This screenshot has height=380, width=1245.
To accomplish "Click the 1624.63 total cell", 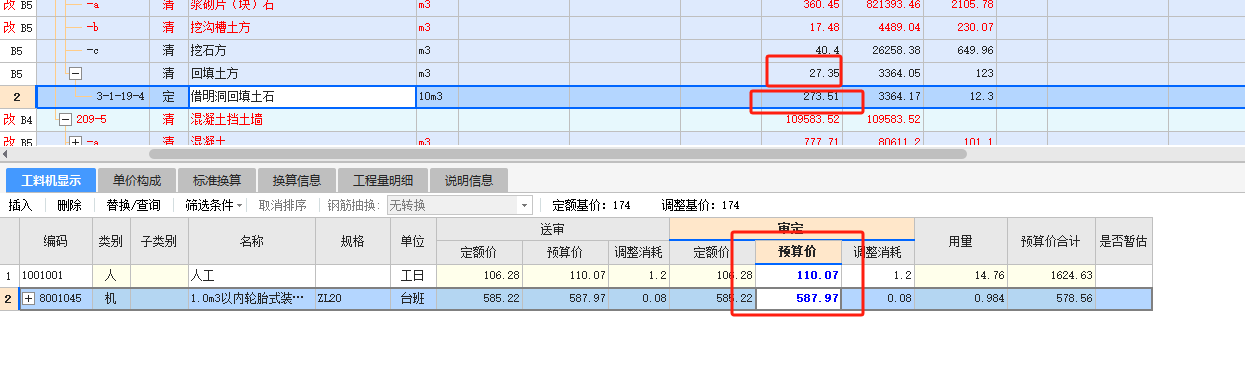I will click(1050, 275).
